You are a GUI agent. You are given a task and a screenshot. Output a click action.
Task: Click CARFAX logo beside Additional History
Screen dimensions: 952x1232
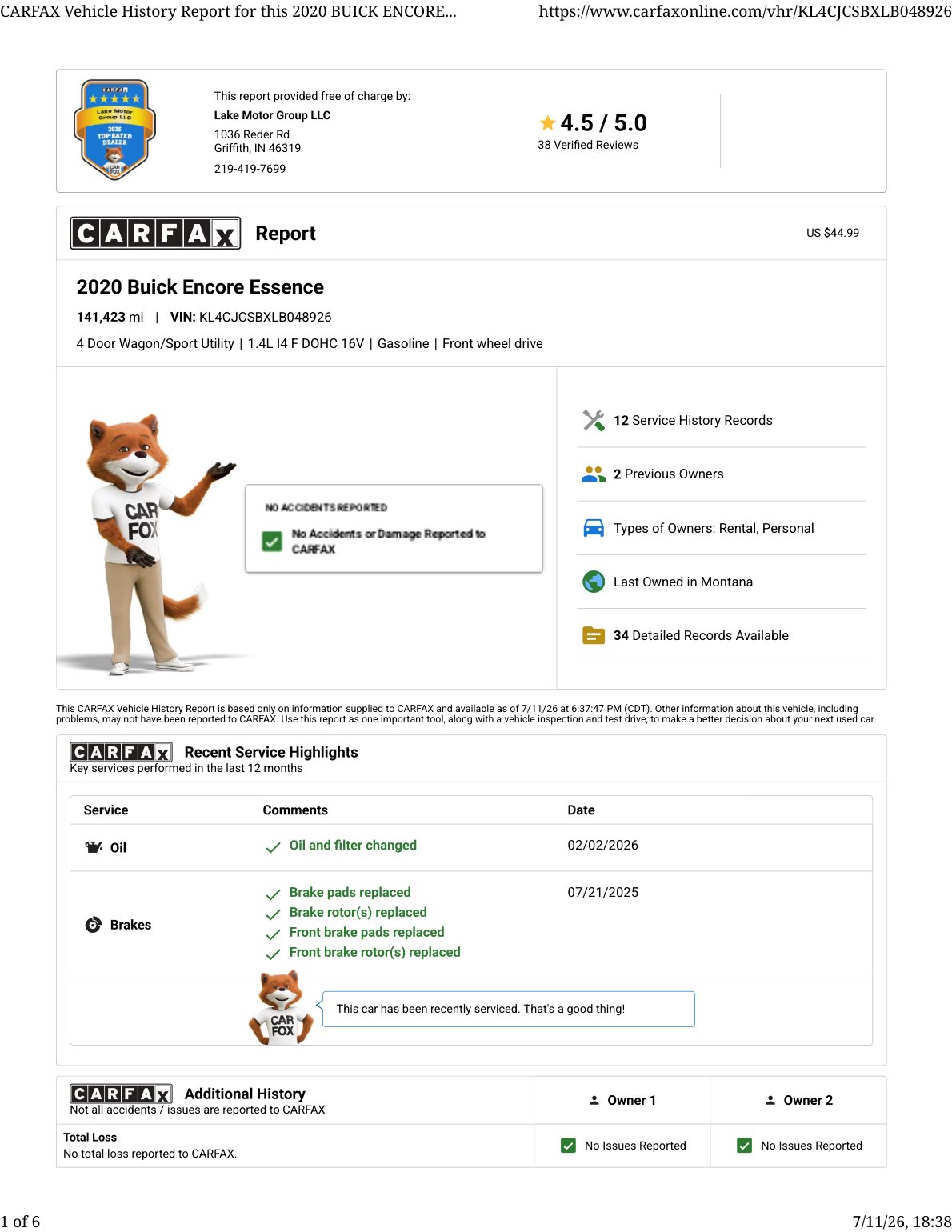click(x=121, y=1094)
